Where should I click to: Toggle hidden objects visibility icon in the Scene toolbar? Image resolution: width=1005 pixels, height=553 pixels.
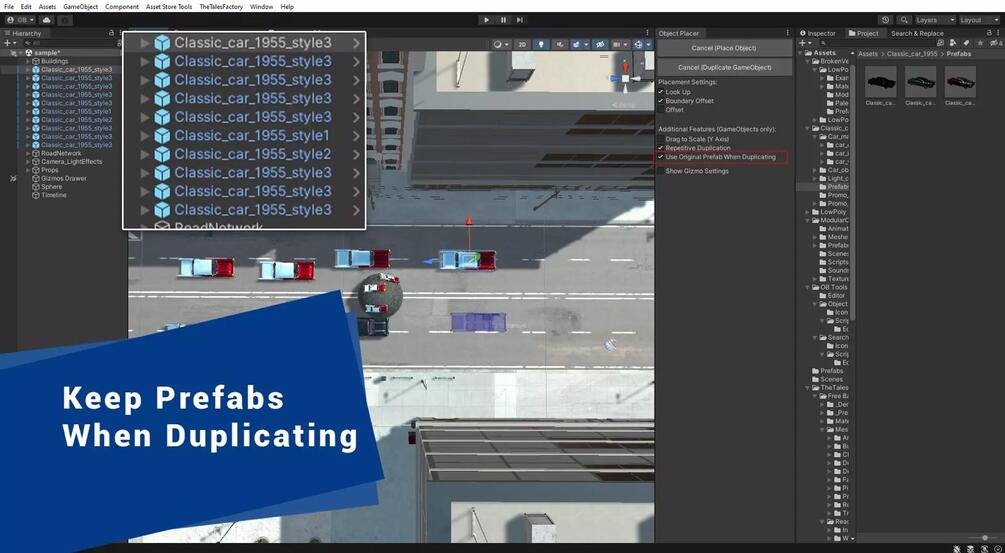click(x=599, y=44)
